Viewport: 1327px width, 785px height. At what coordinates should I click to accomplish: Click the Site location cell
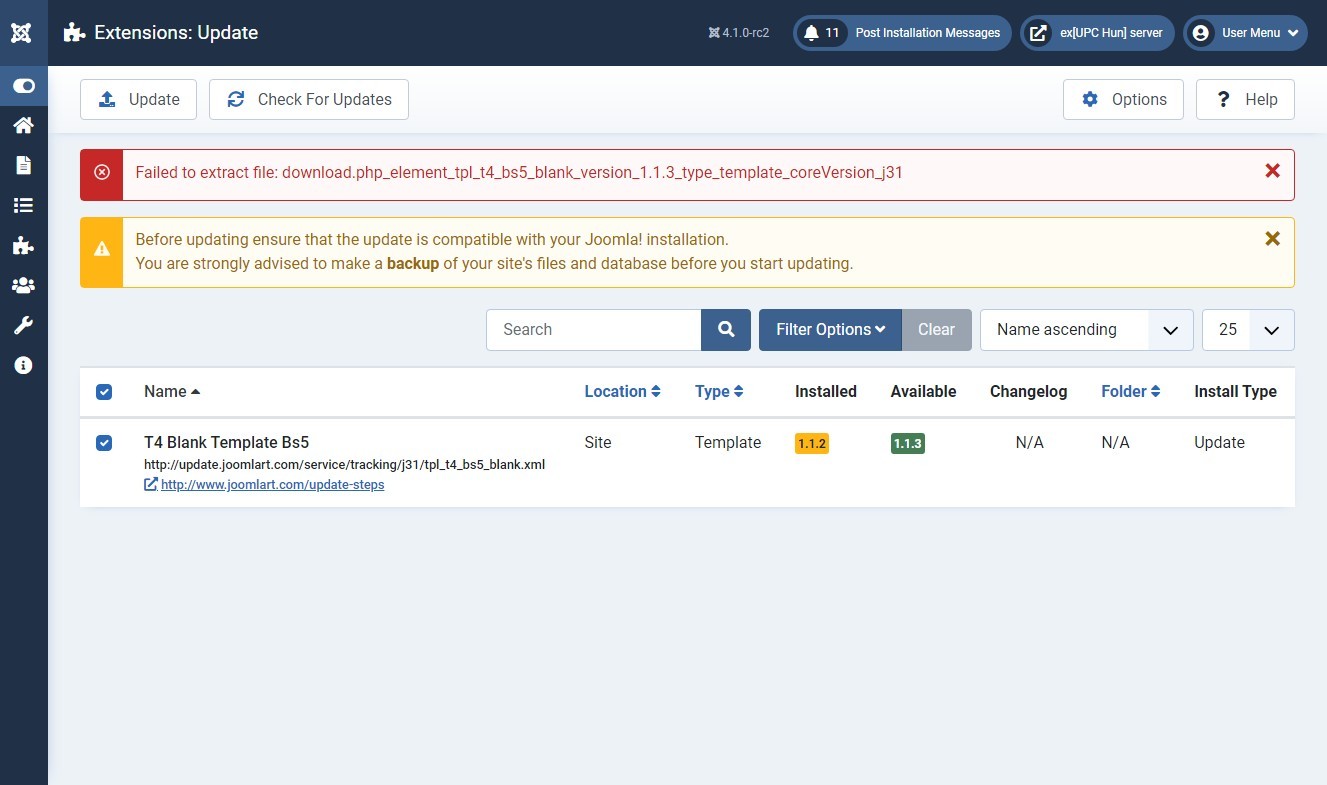click(598, 442)
